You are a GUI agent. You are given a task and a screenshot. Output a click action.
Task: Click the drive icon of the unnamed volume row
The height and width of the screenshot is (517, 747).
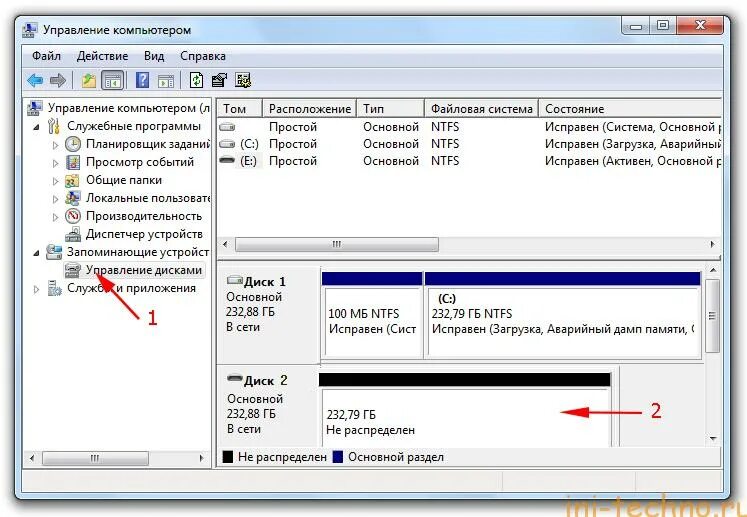click(227, 127)
